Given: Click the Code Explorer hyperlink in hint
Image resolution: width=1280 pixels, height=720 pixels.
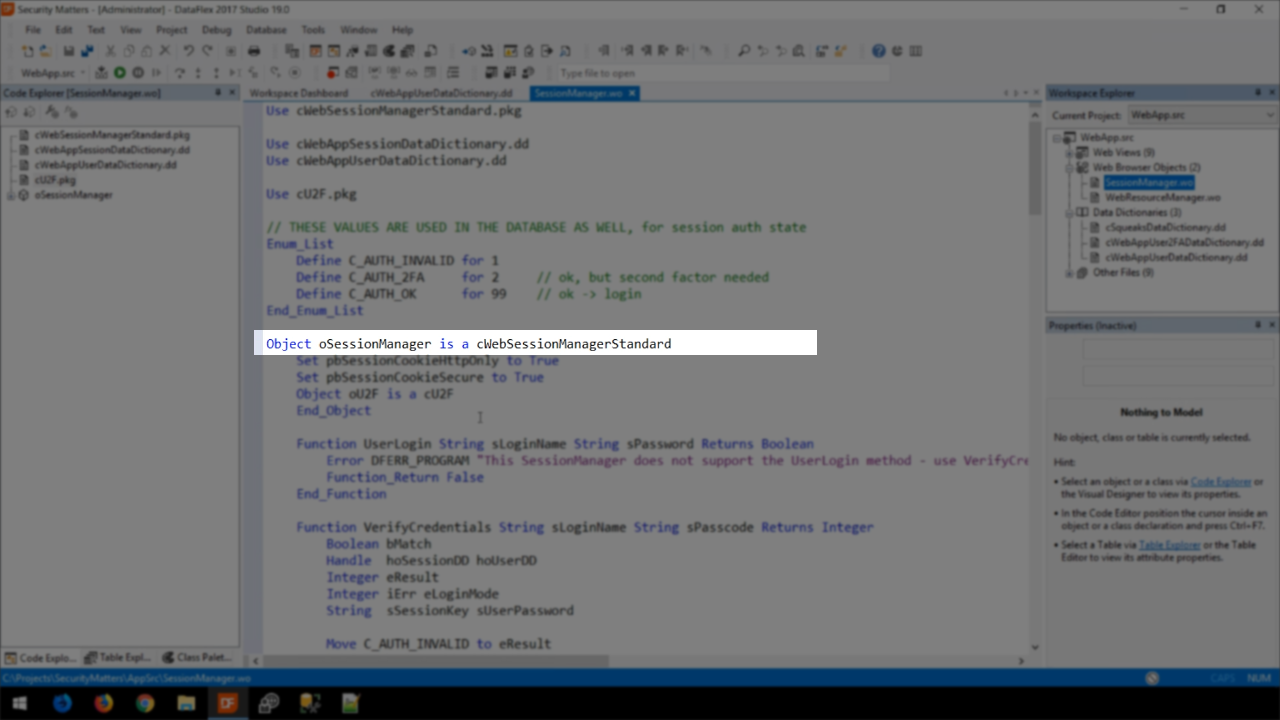Looking at the screenshot, I should pyautogui.click(x=1220, y=482).
